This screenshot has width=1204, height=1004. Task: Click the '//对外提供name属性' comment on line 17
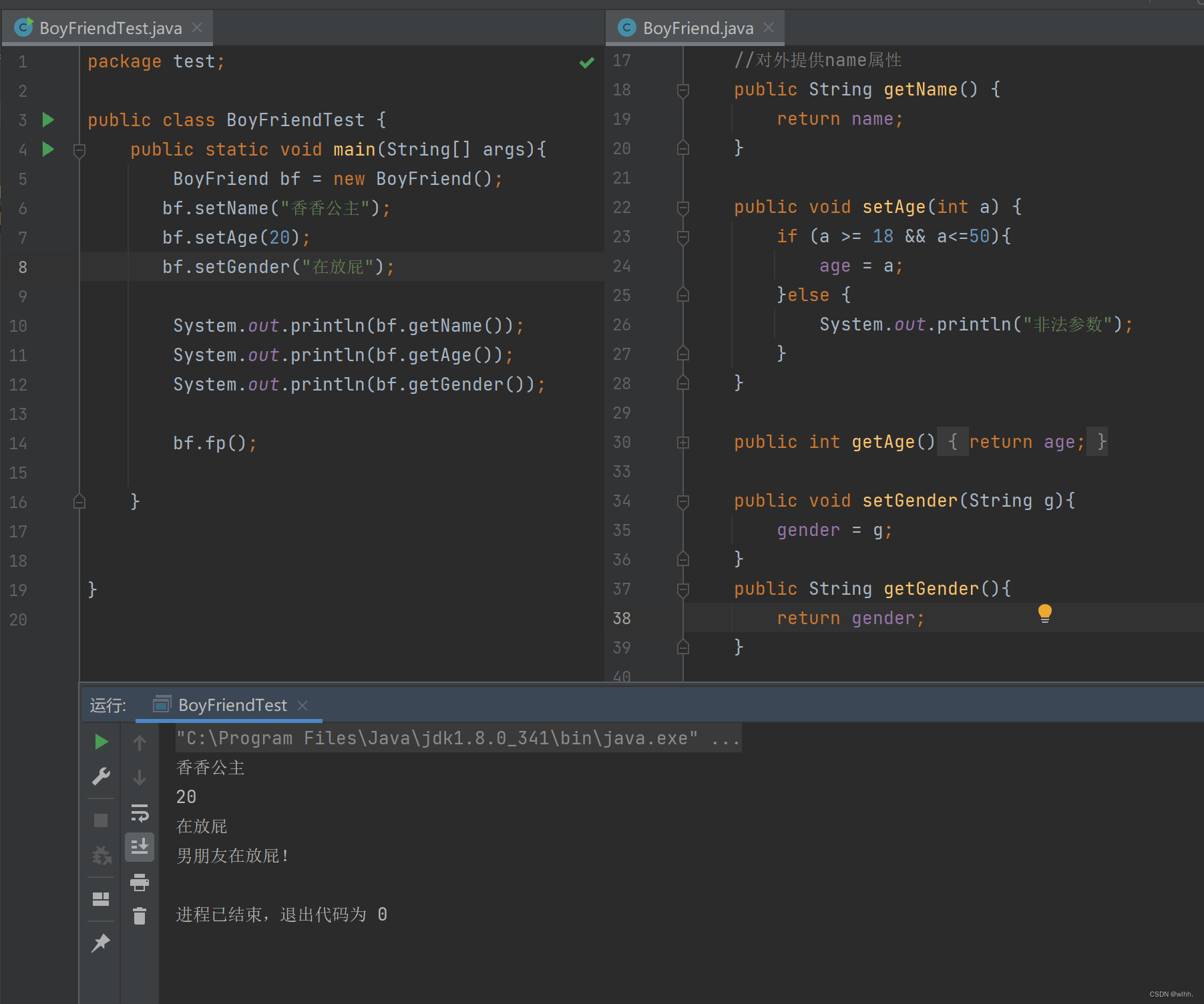click(818, 60)
